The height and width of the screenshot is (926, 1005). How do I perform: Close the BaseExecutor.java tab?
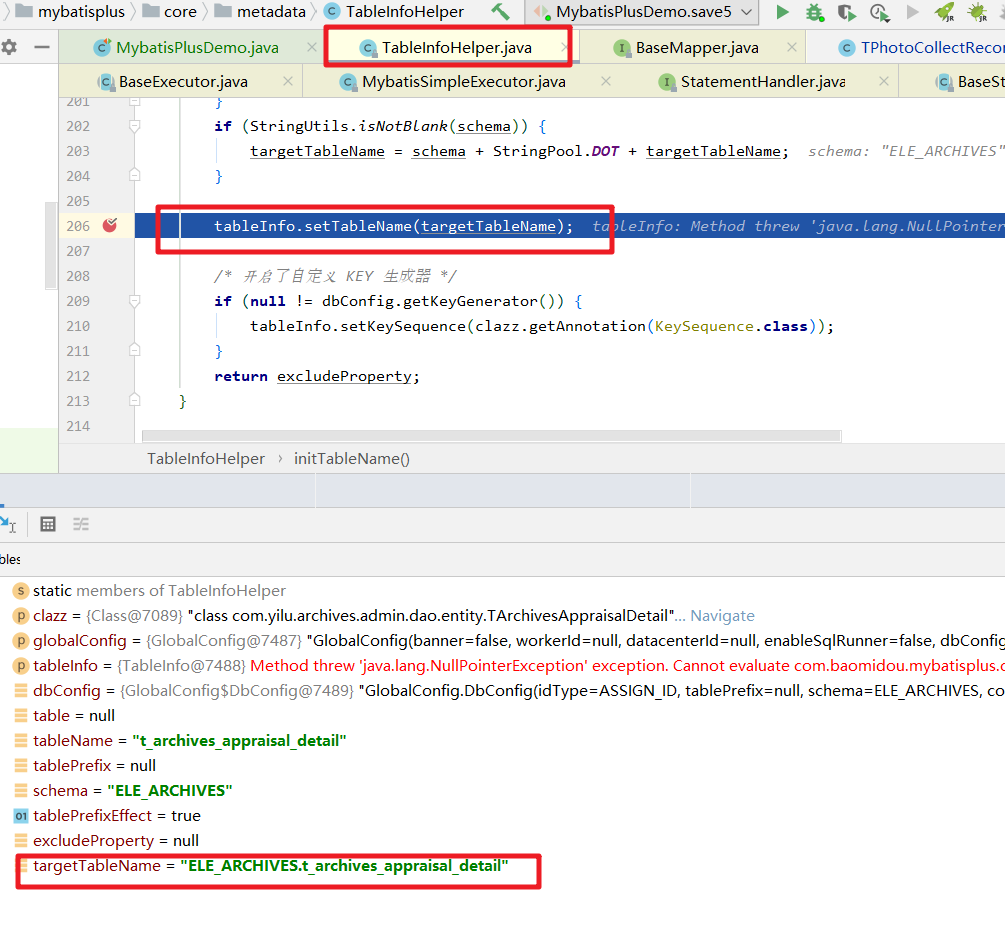(288, 82)
